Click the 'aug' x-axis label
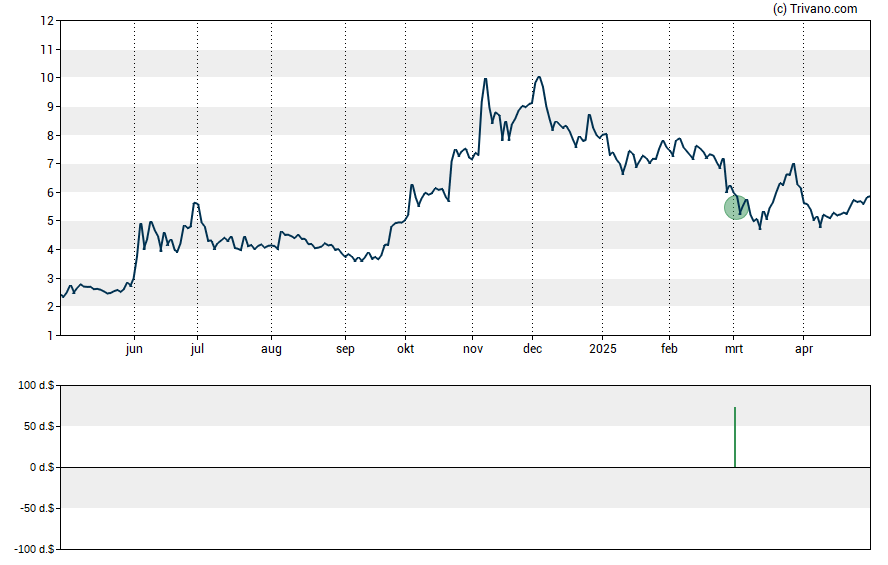 click(x=271, y=349)
